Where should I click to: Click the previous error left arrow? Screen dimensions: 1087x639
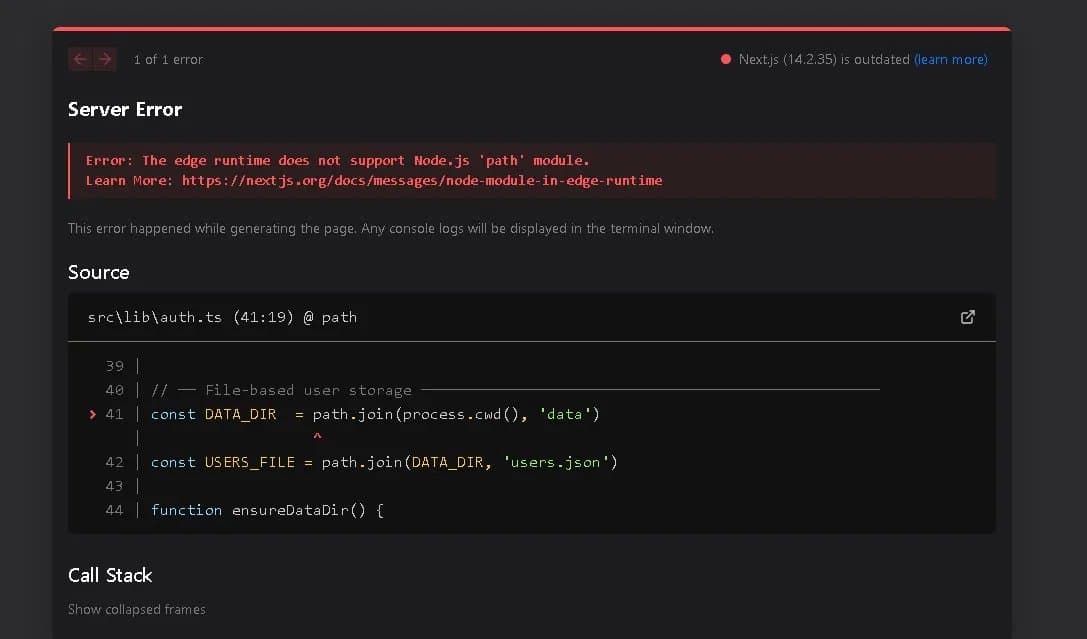(x=80, y=60)
